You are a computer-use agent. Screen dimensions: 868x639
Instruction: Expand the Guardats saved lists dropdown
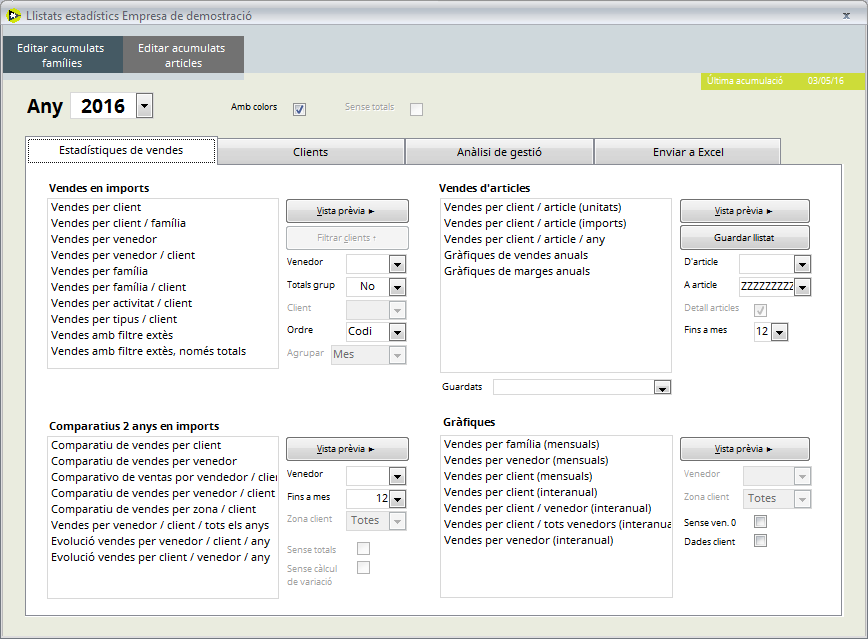click(662, 387)
